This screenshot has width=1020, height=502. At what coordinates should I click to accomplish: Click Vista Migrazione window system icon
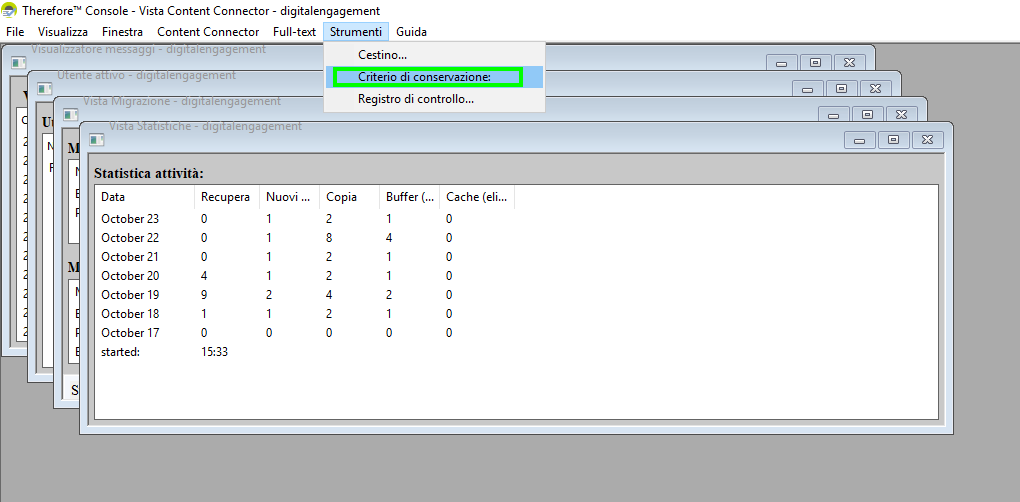point(70,114)
